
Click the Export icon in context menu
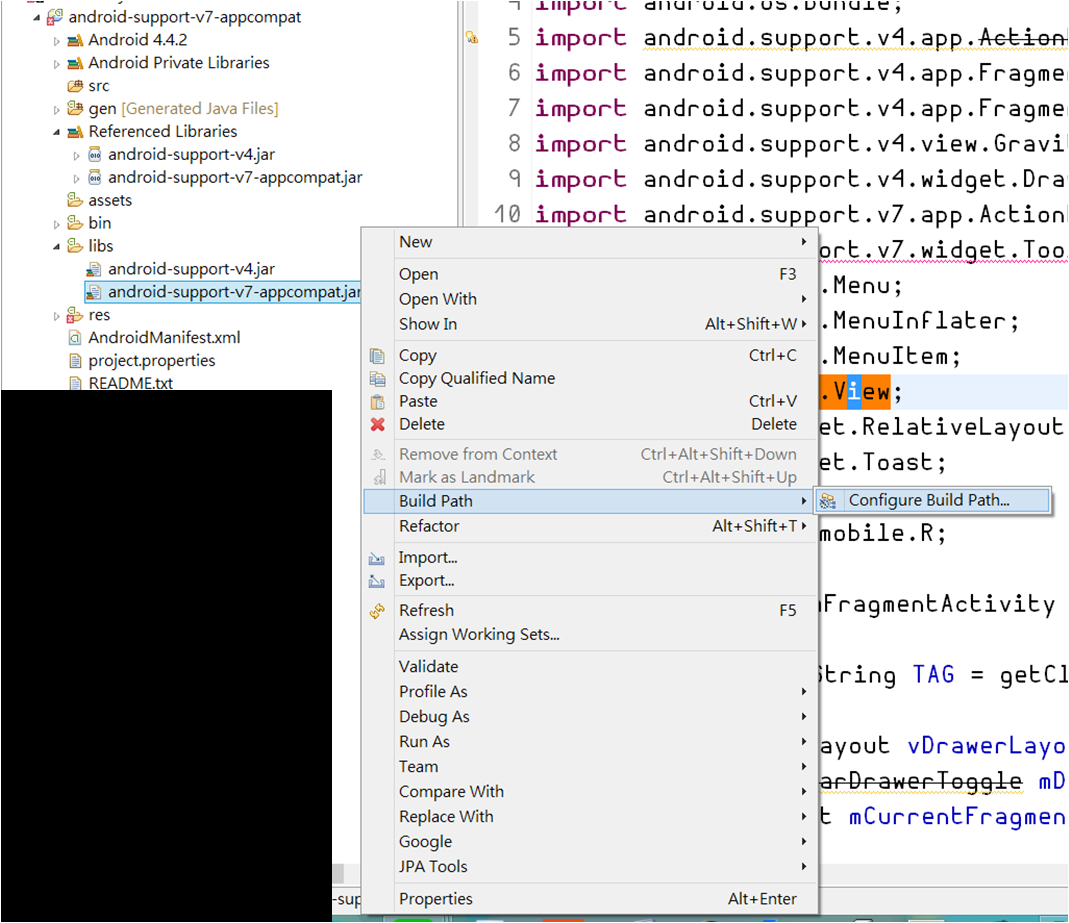[376, 581]
